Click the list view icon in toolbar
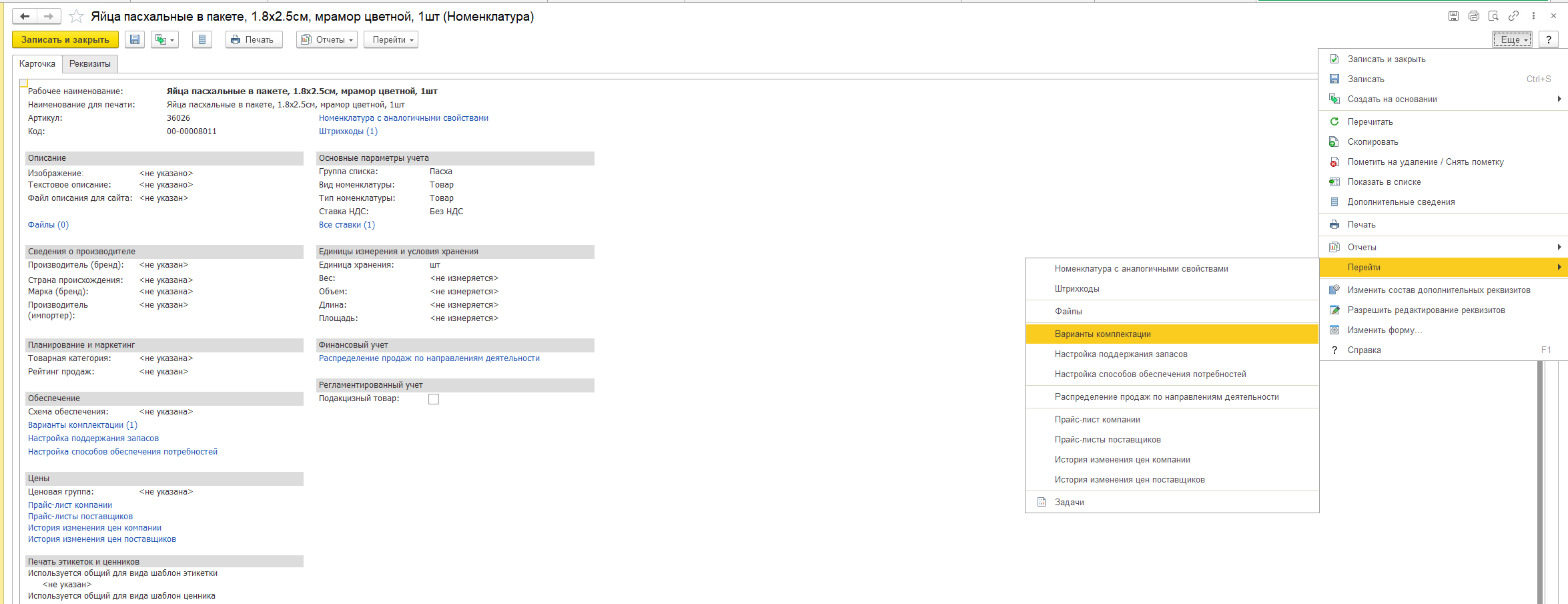 point(202,40)
